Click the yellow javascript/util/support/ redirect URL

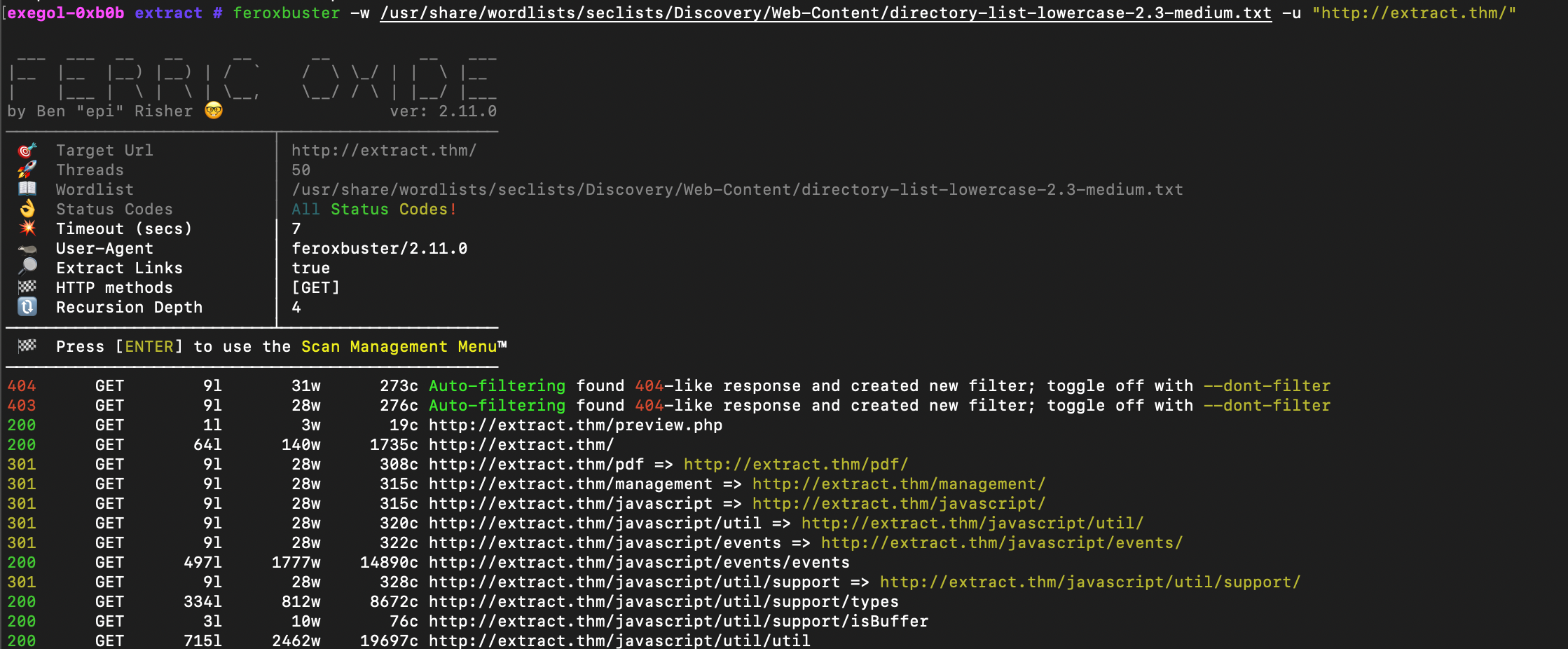[x=1090, y=582]
